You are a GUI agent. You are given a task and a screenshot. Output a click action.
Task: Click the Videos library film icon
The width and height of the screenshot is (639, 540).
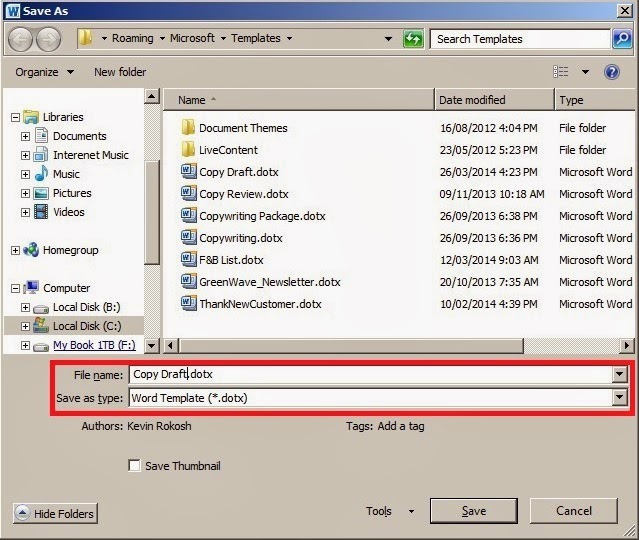click(41, 212)
